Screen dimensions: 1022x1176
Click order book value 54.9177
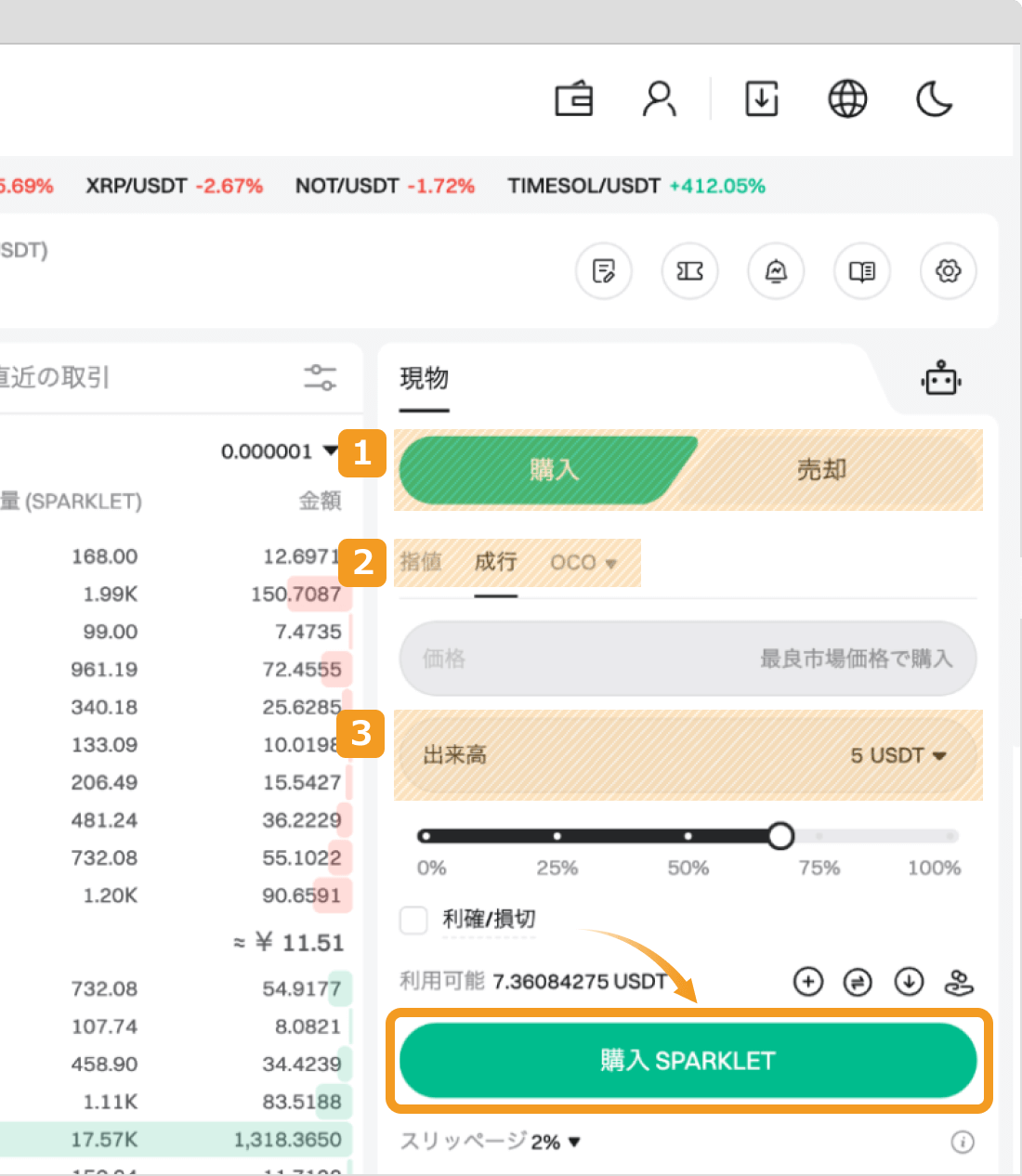(302, 988)
